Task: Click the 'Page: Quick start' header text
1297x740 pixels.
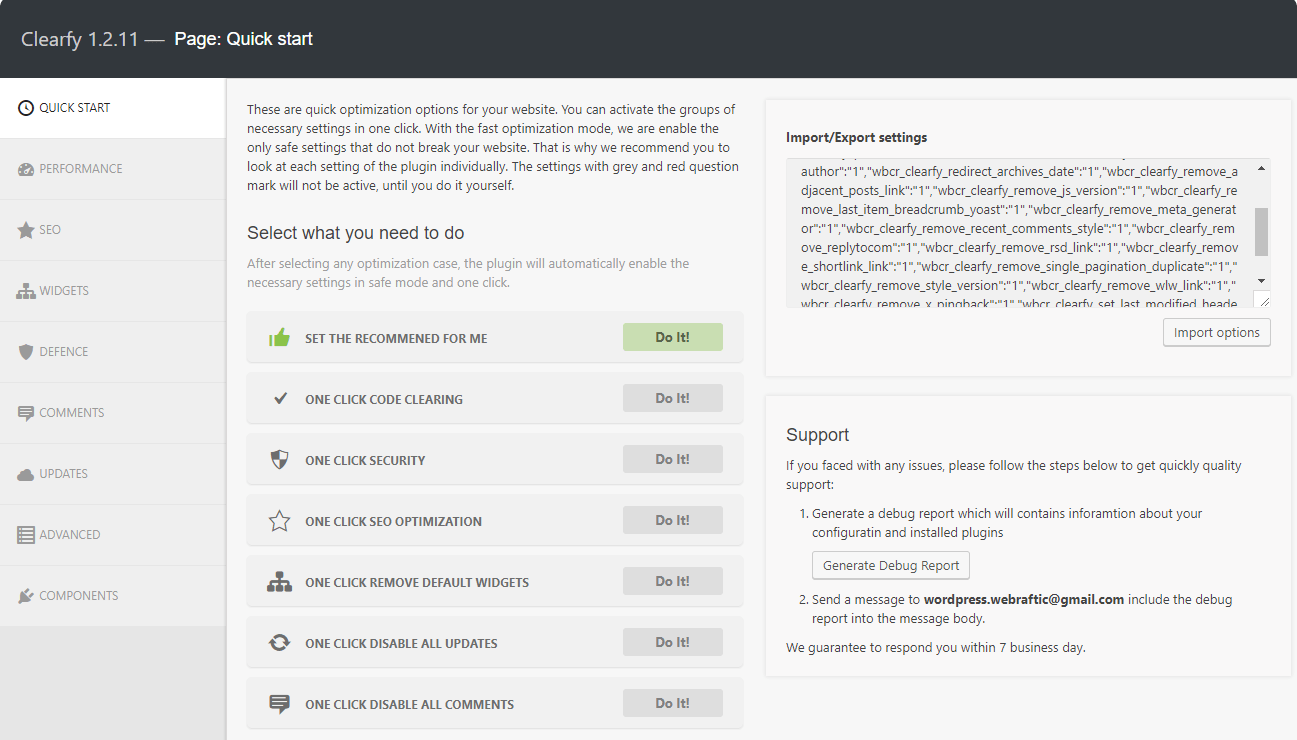Action: (244, 39)
